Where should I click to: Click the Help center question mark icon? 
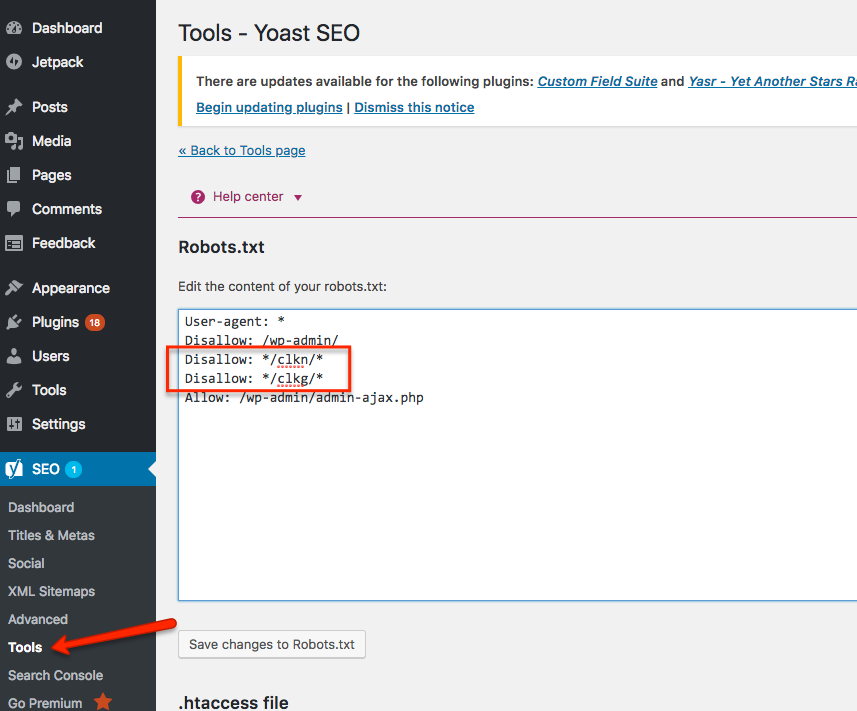(x=198, y=197)
